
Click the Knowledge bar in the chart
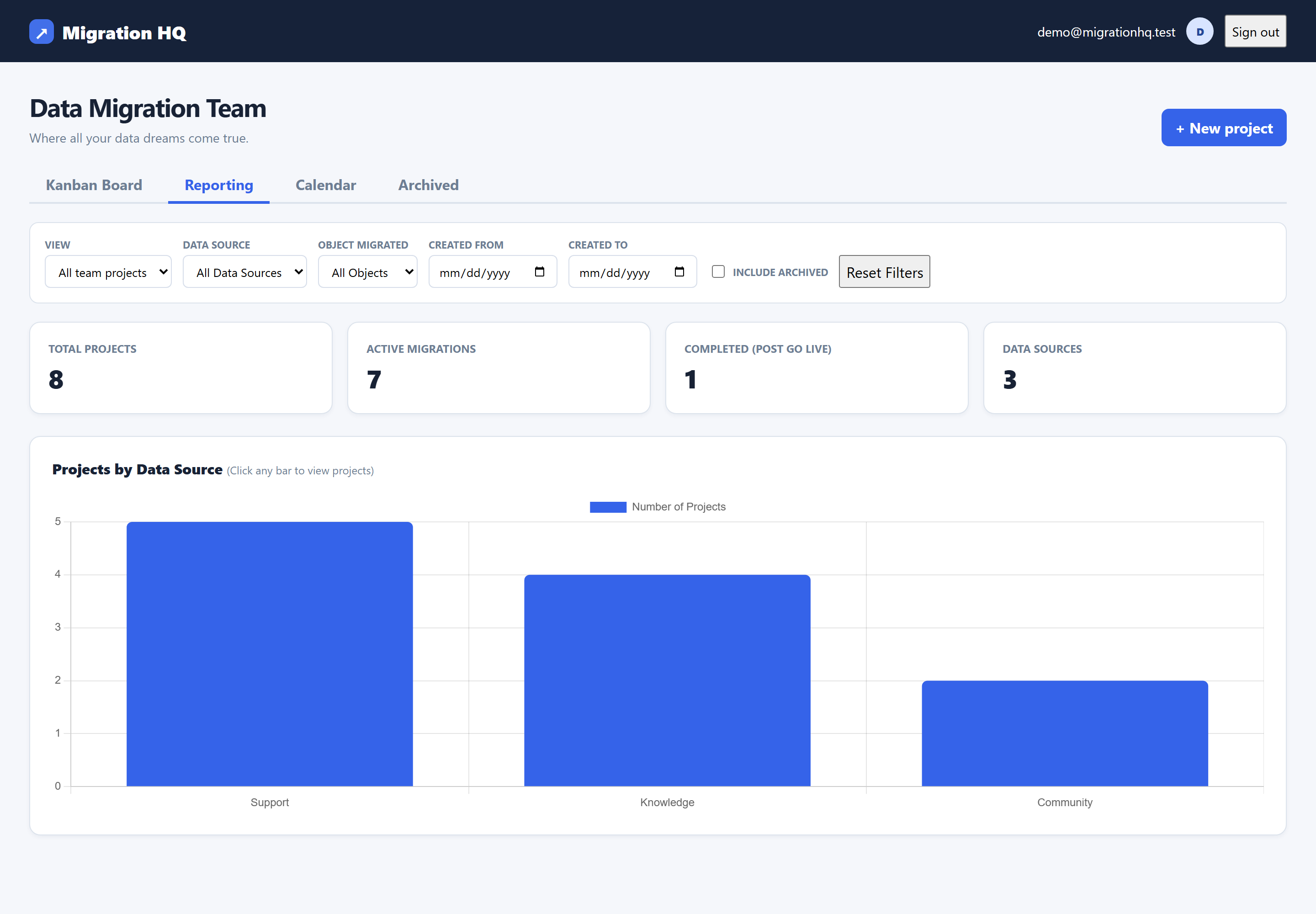[667, 680]
